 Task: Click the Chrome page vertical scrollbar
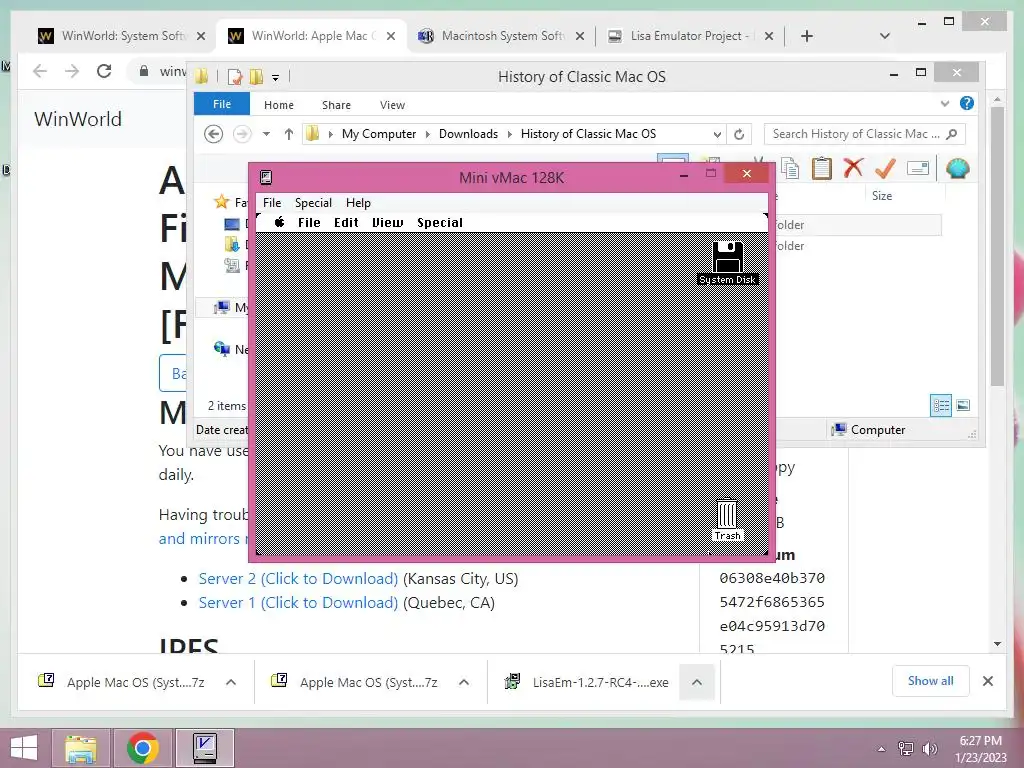[997, 246]
